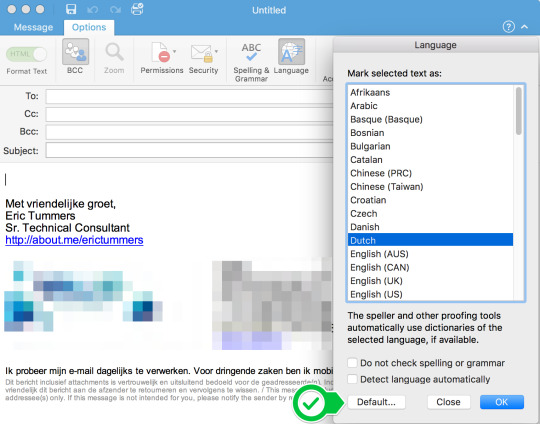Click the Security envelope icon
Image resolution: width=540 pixels, height=424 pixels.
coord(202,53)
